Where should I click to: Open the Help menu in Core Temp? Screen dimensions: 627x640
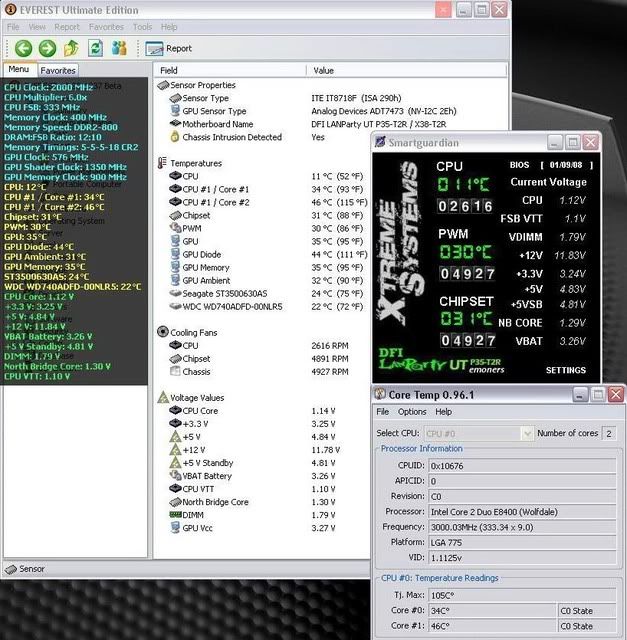tap(443, 411)
